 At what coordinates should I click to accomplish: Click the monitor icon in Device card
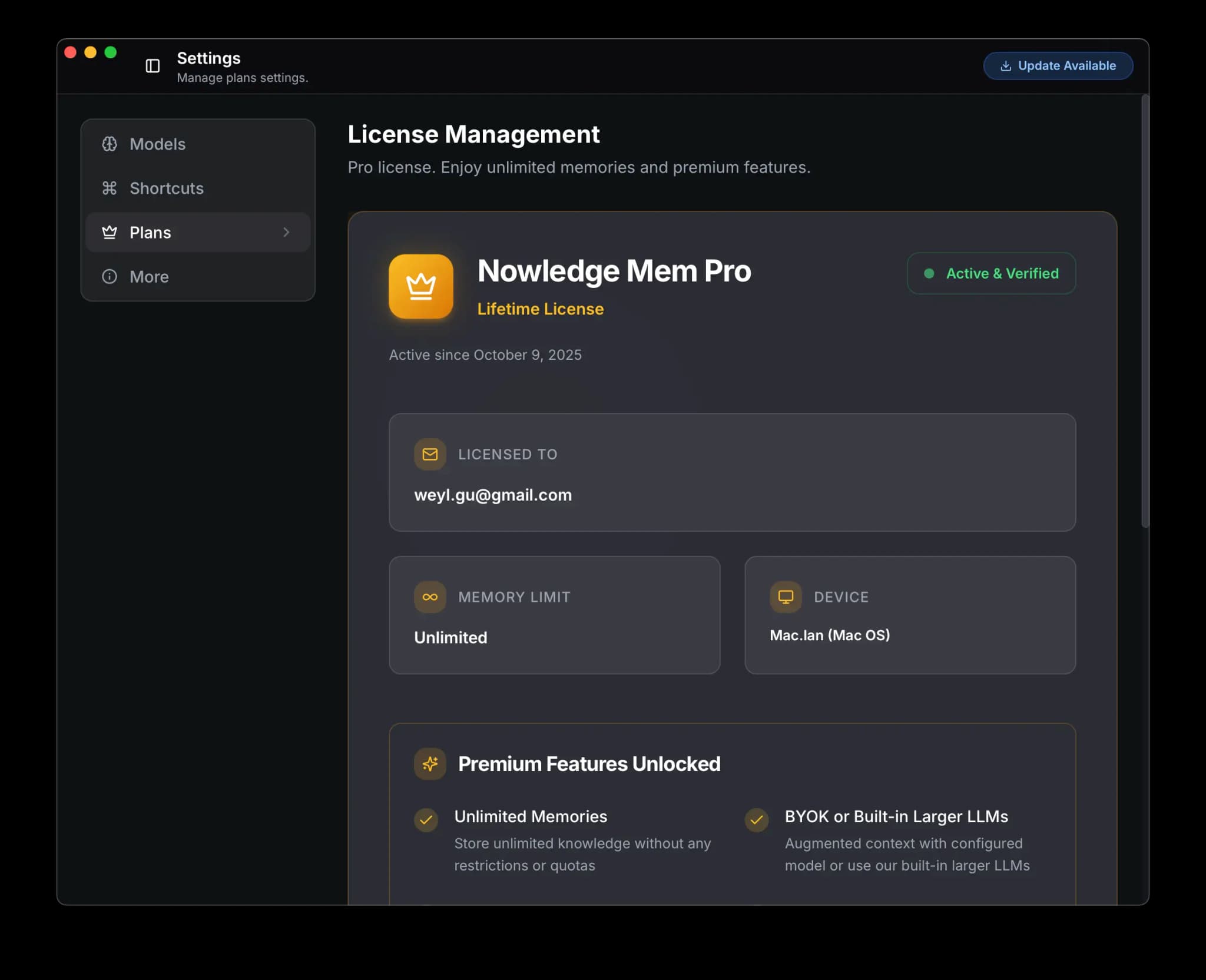coord(786,597)
